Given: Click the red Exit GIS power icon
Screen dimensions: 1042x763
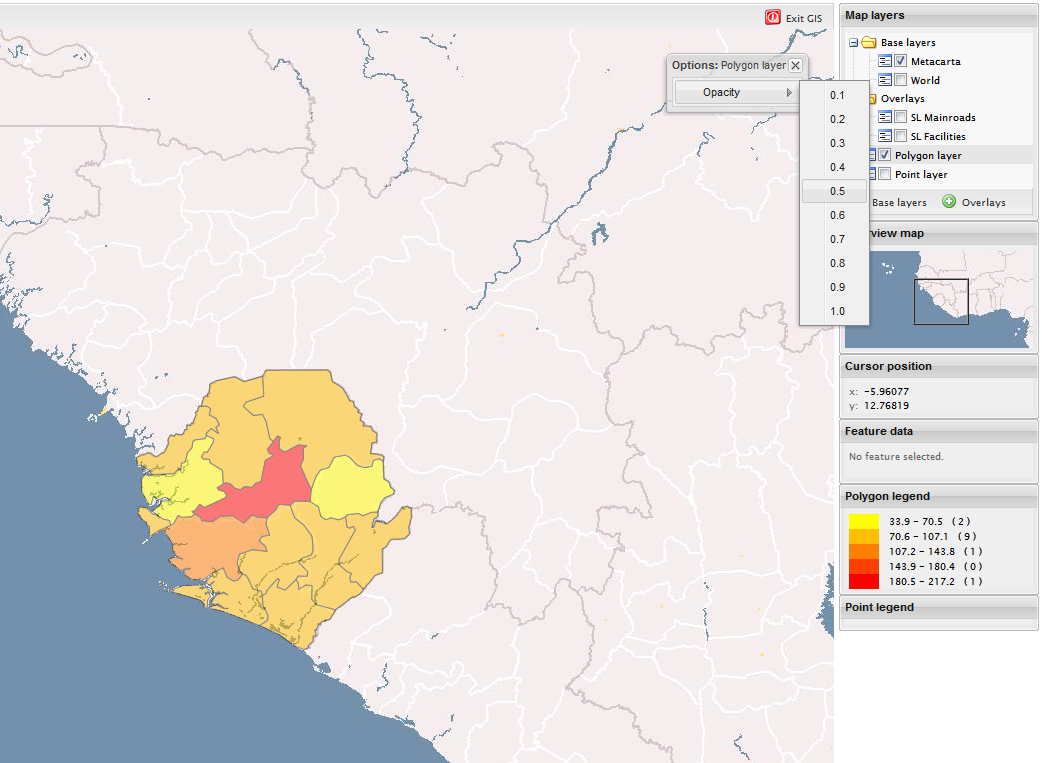Looking at the screenshot, I should 772,17.
